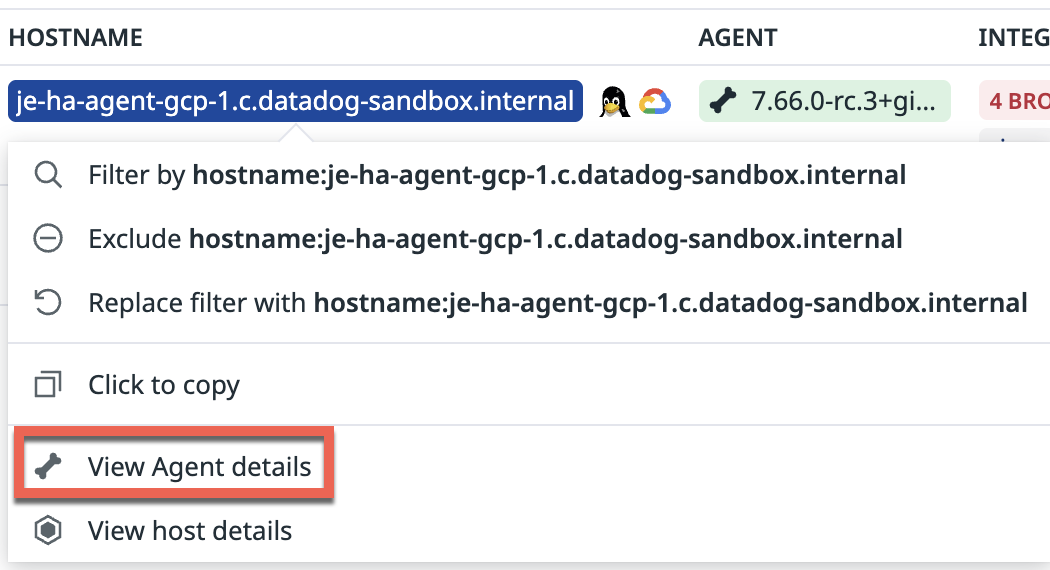Click the HOSTNAME column header
Screen dimensions: 1050x570
coord(76,38)
